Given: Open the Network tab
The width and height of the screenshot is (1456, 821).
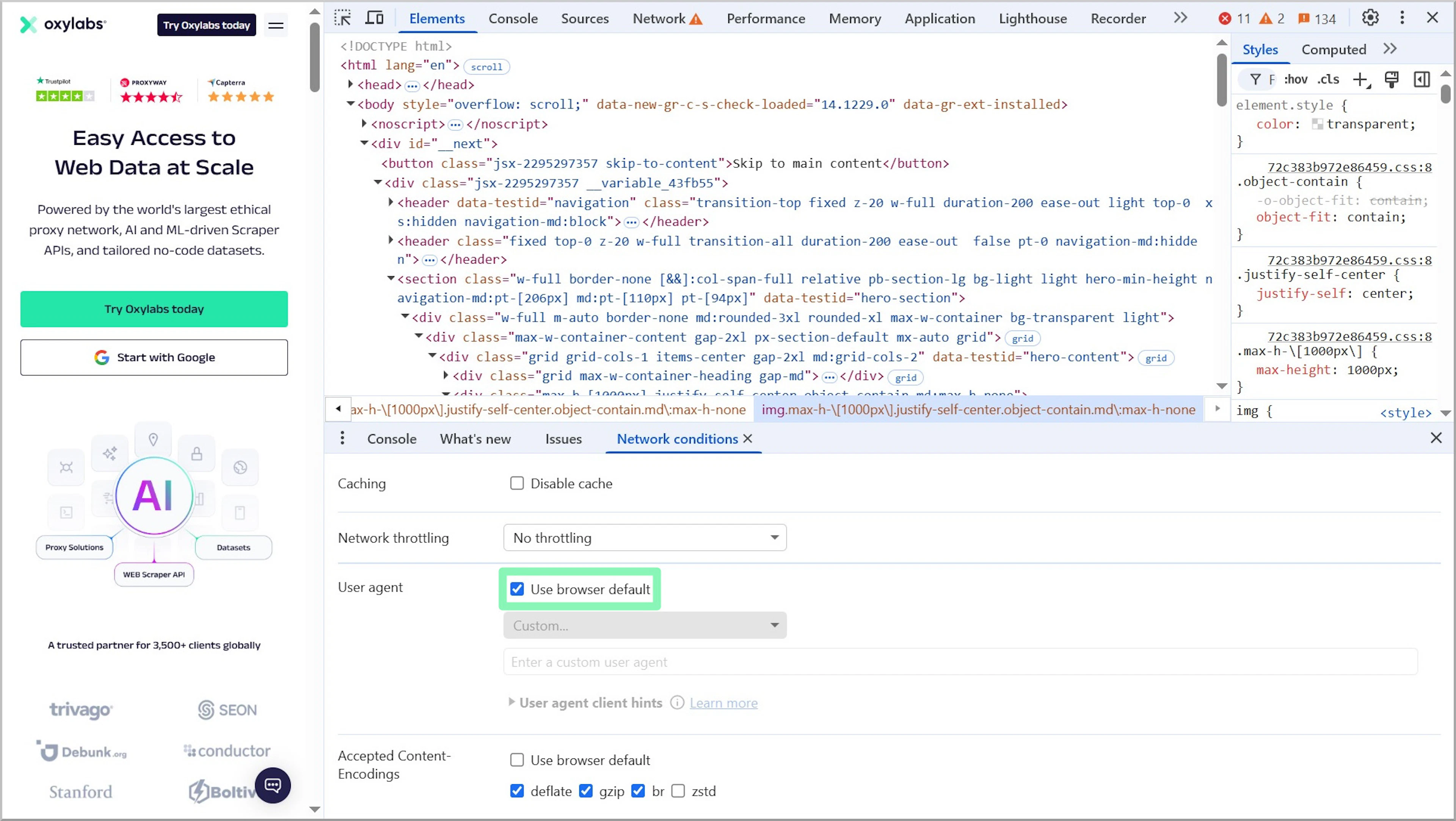Looking at the screenshot, I should pos(667,19).
